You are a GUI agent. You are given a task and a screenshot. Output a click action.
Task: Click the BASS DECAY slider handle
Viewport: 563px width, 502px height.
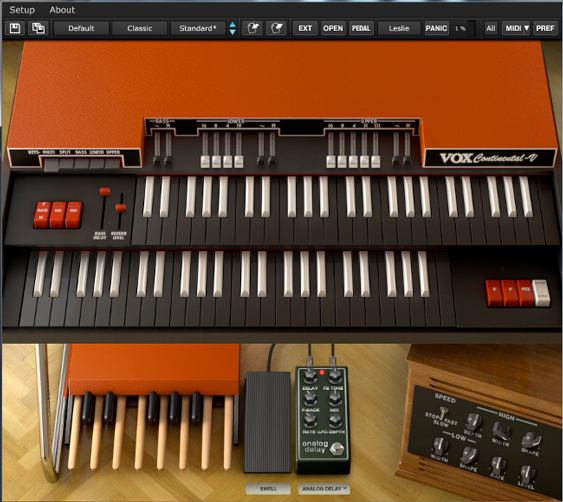(105, 191)
